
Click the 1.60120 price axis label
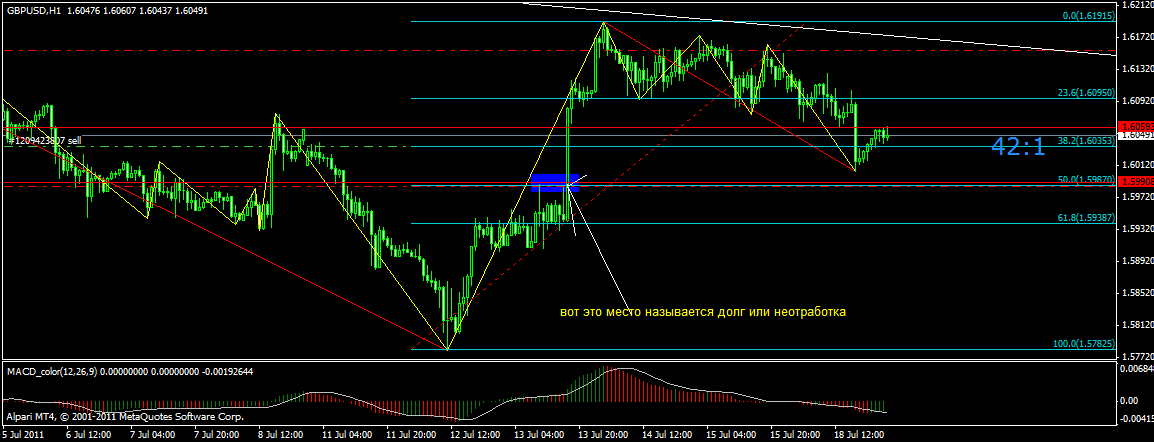(1137, 165)
